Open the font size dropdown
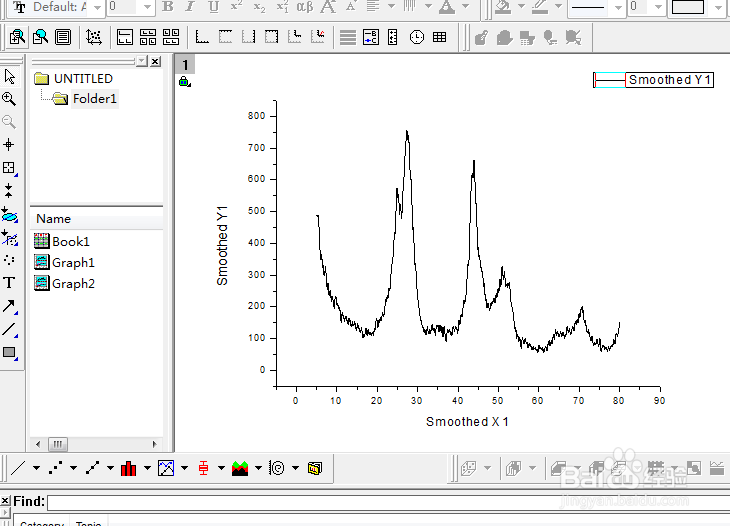 (147, 7)
